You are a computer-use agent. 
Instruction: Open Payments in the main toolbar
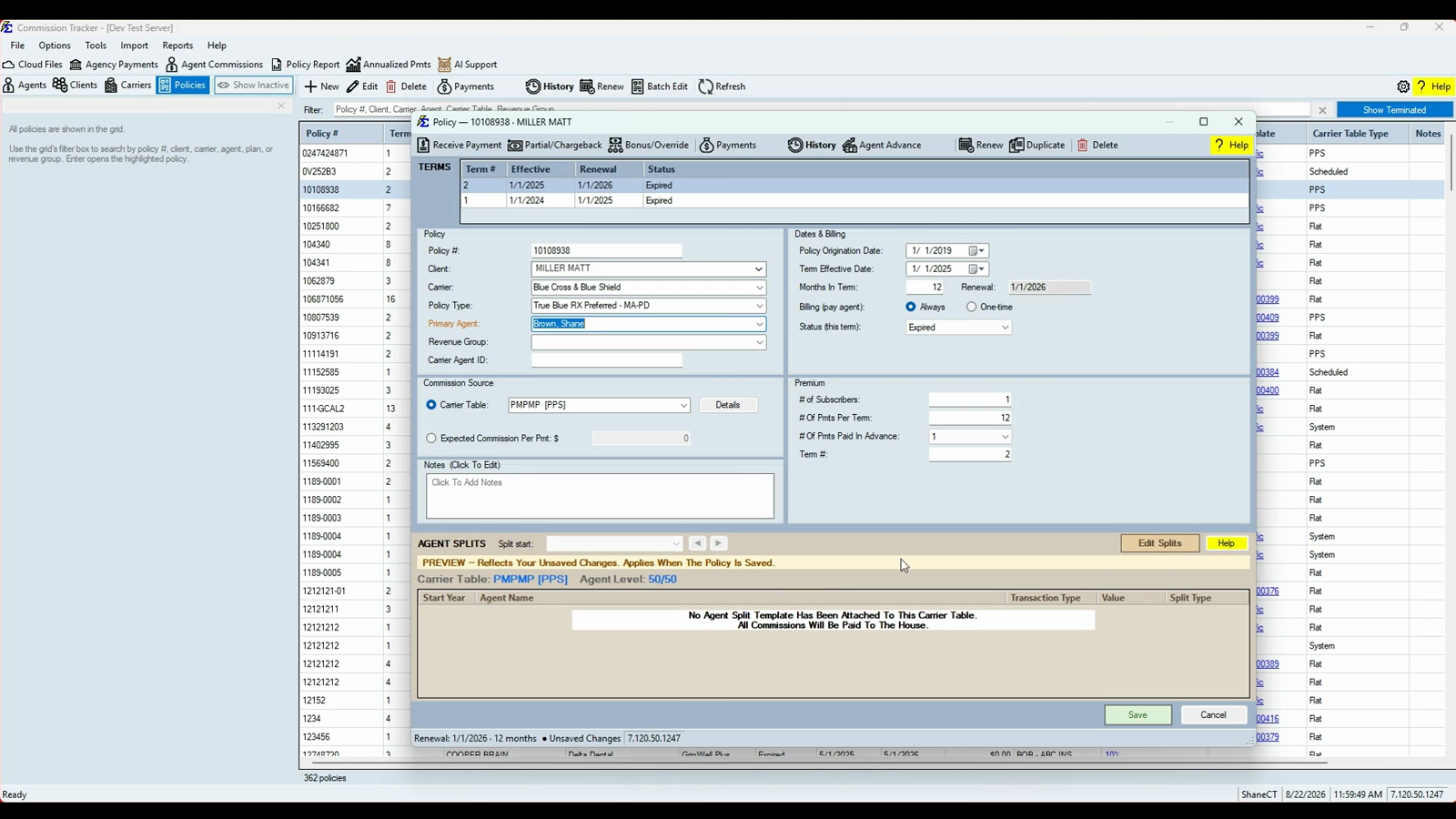[x=466, y=86]
